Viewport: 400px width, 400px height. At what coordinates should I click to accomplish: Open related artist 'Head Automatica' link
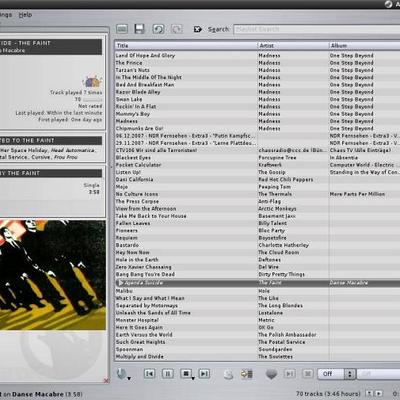point(73,150)
